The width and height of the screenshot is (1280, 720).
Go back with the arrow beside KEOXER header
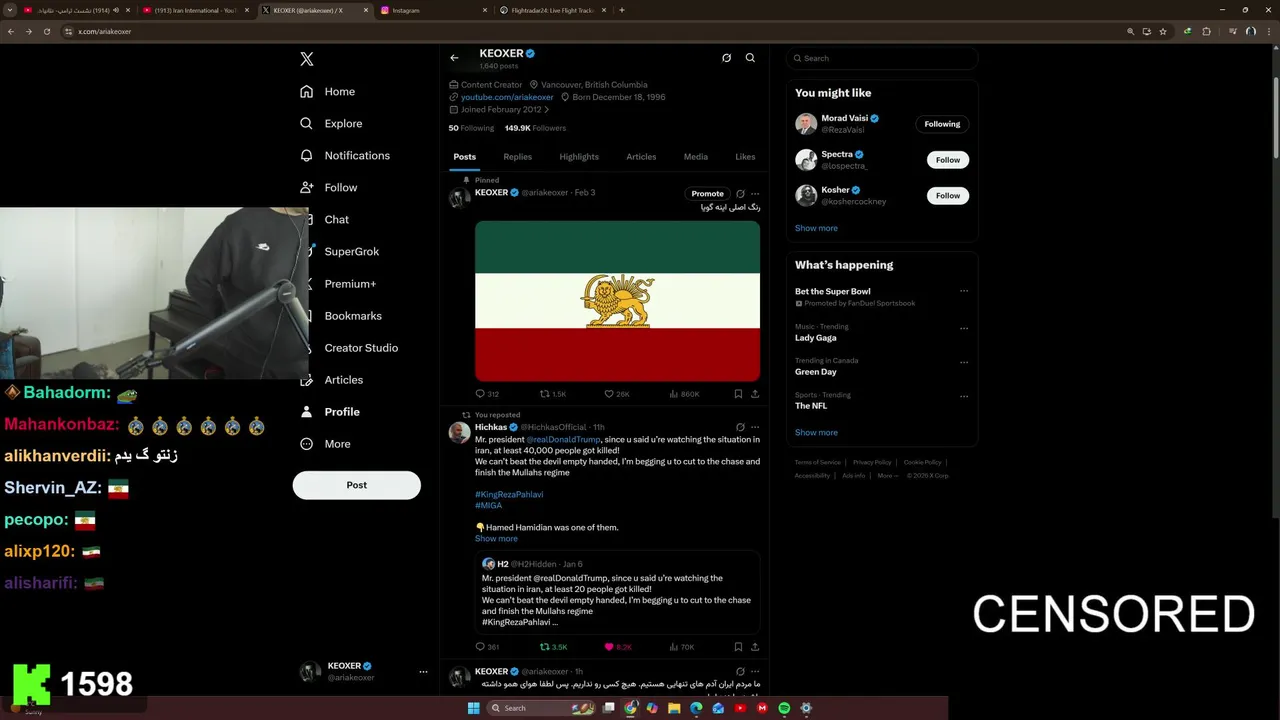[x=454, y=58]
